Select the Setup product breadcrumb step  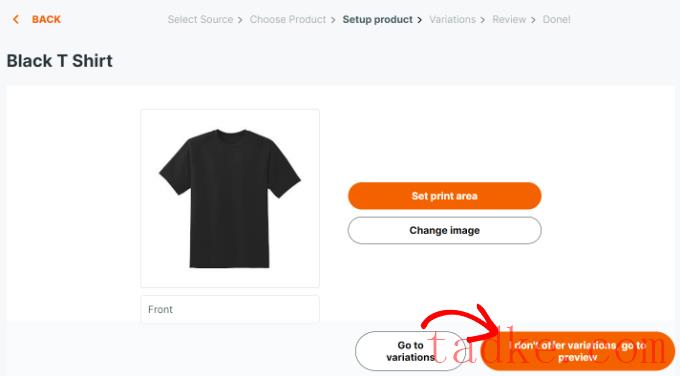tap(377, 20)
